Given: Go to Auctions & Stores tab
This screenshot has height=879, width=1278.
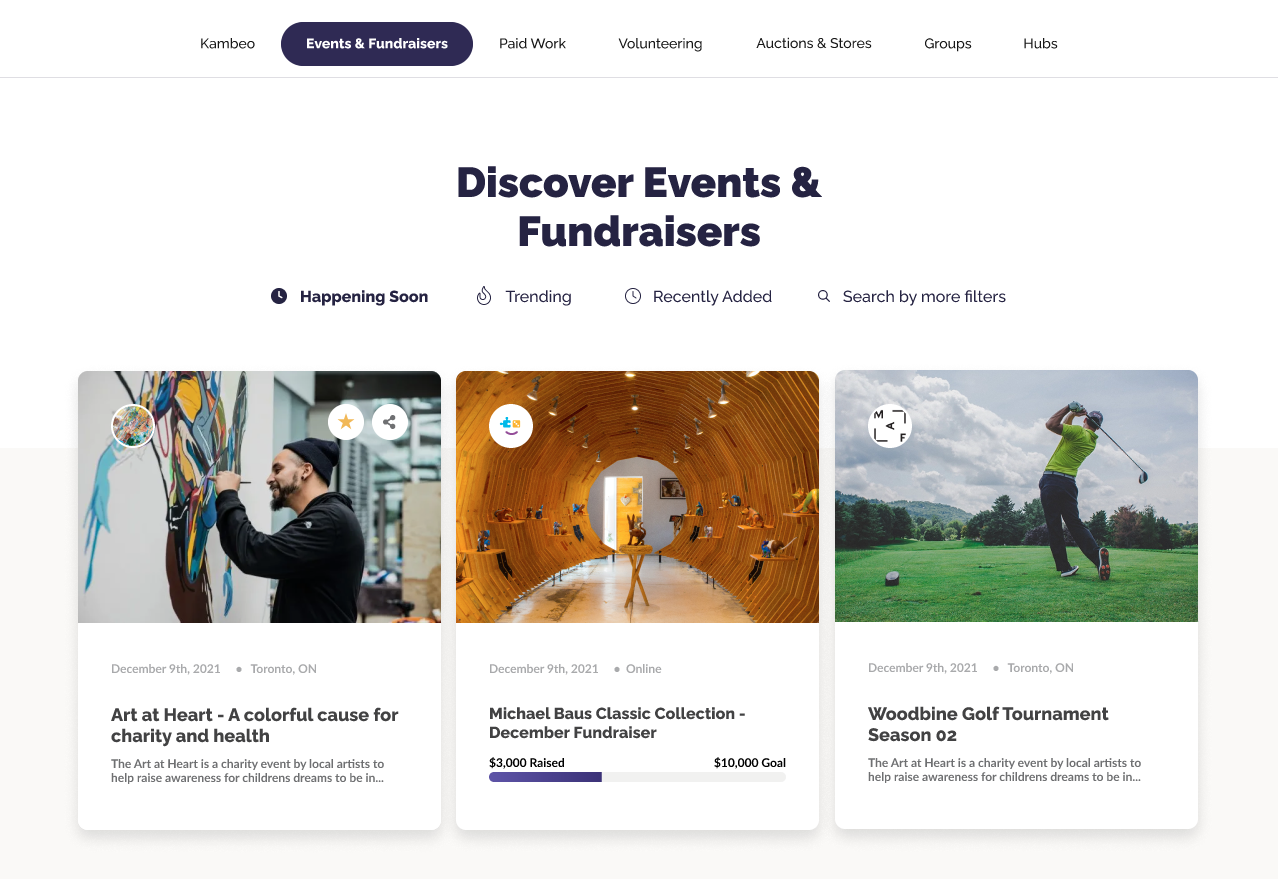Looking at the screenshot, I should 814,44.
